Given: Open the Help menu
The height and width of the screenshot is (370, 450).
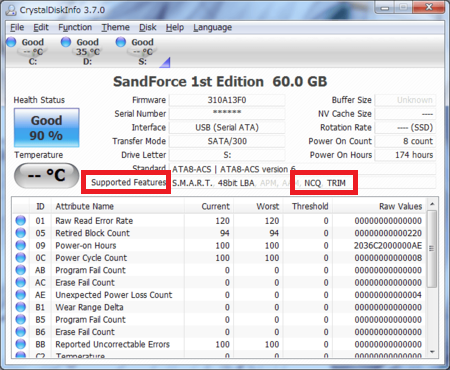Looking at the screenshot, I should click(x=175, y=27).
